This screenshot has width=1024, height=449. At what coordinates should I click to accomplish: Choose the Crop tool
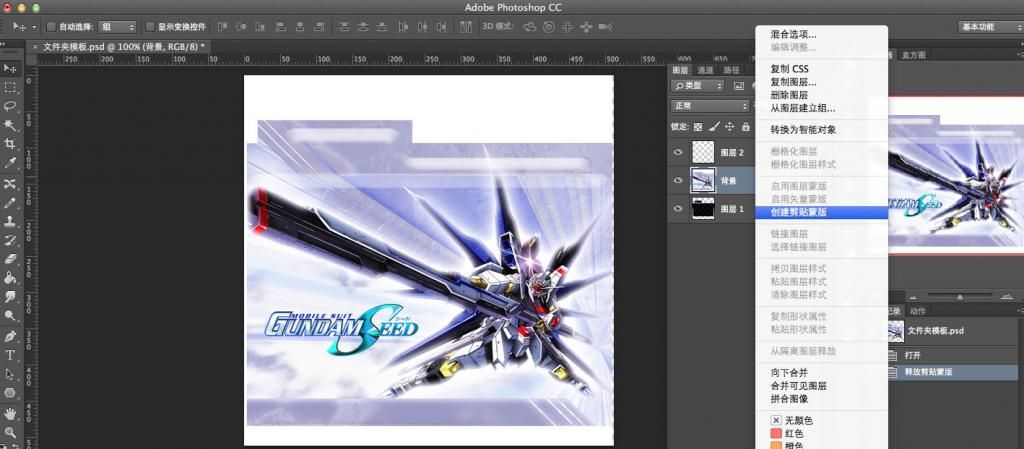click(x=10, y=144)
